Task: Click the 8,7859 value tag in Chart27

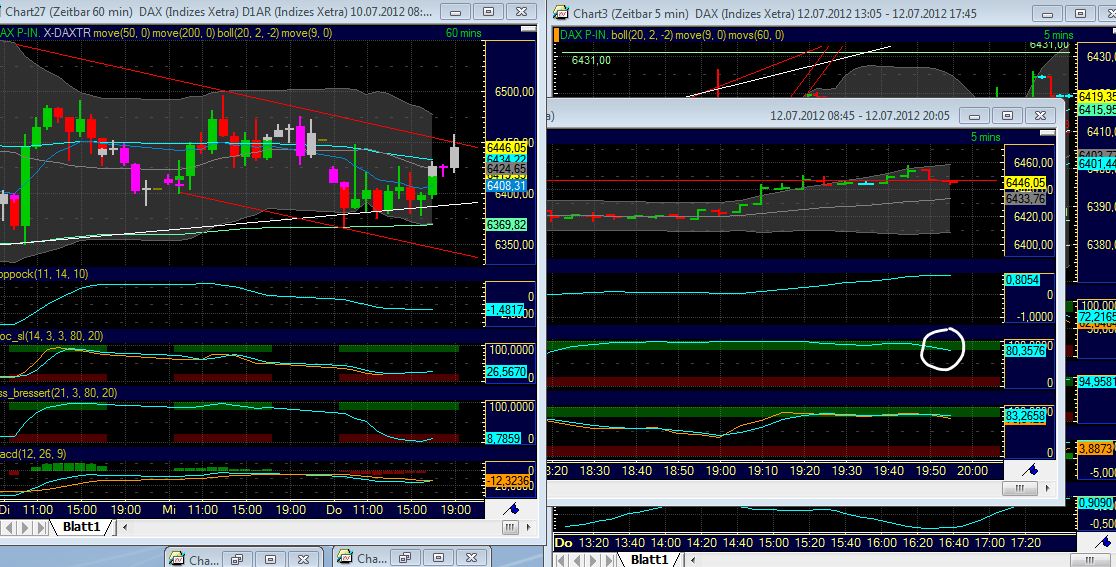Action: (x=503, y=439)
